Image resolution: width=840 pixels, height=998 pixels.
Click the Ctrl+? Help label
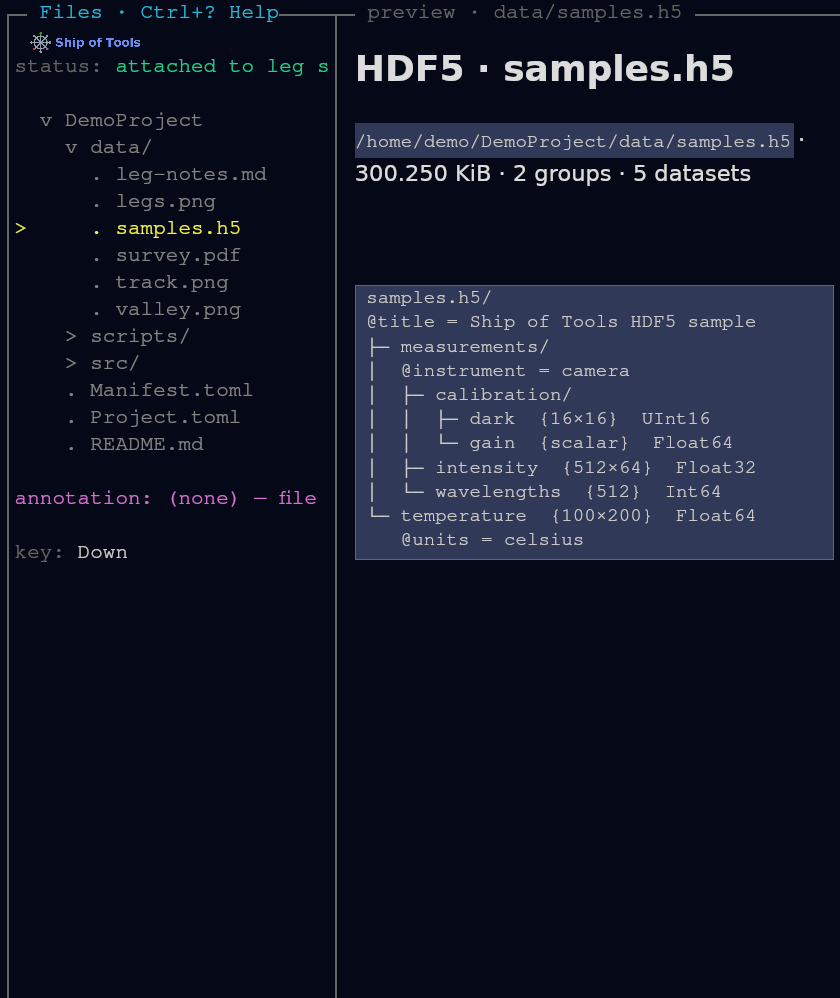209,13
